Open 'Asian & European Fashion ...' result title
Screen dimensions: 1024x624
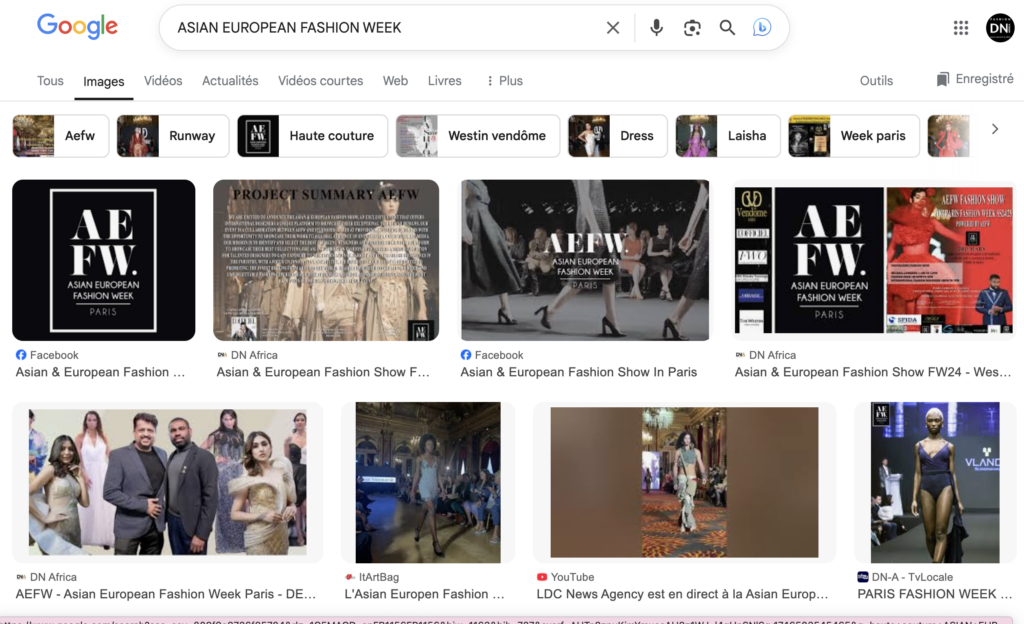tap(101, 372)
